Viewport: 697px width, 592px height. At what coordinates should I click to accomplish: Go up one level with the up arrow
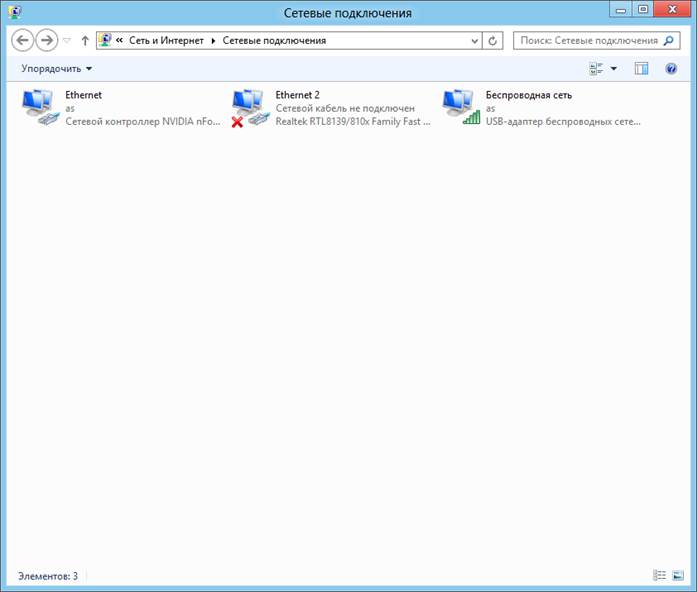click(x=85, y=40)
